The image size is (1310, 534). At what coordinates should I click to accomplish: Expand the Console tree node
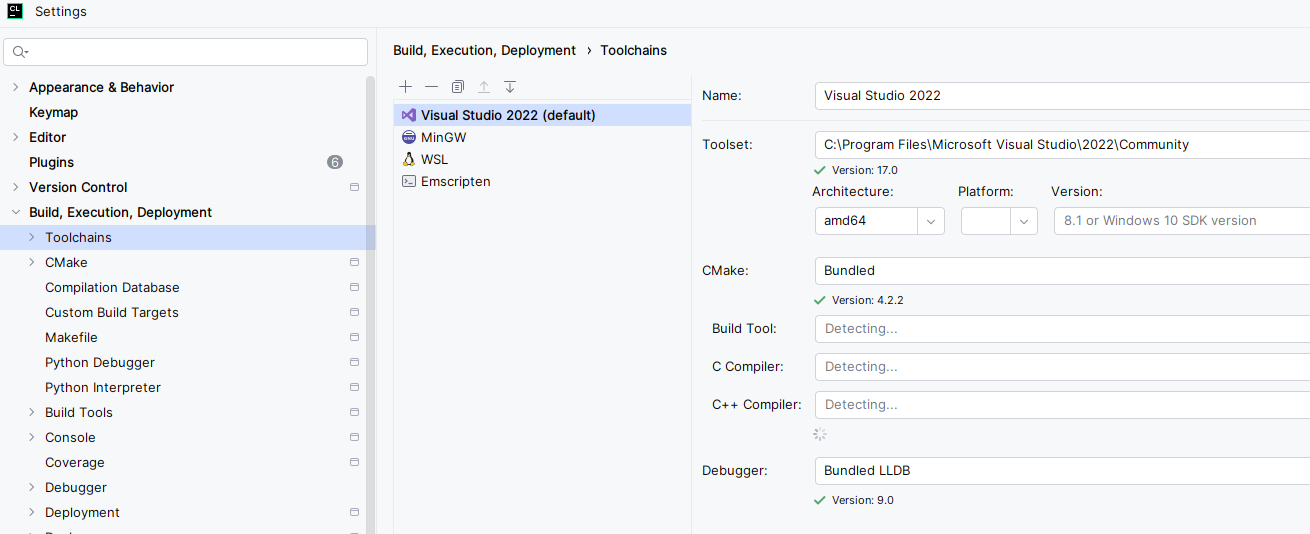(x=31, y=437)
